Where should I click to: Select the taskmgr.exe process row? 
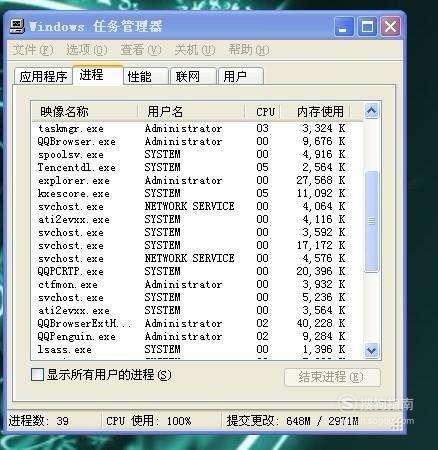click(x=197, y=128)
